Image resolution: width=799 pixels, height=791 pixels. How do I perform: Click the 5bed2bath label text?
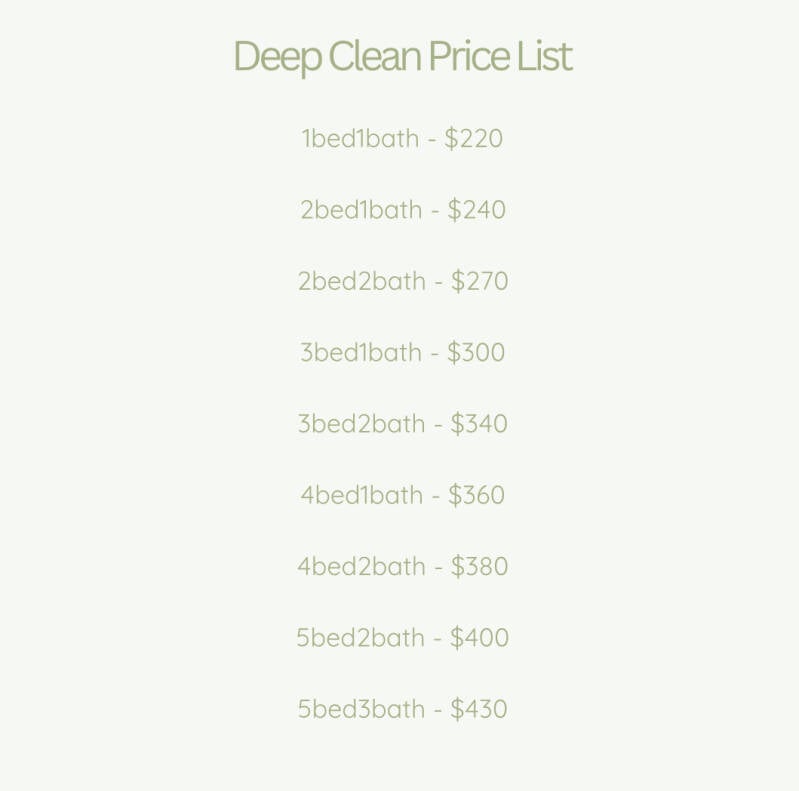[361, 638]
